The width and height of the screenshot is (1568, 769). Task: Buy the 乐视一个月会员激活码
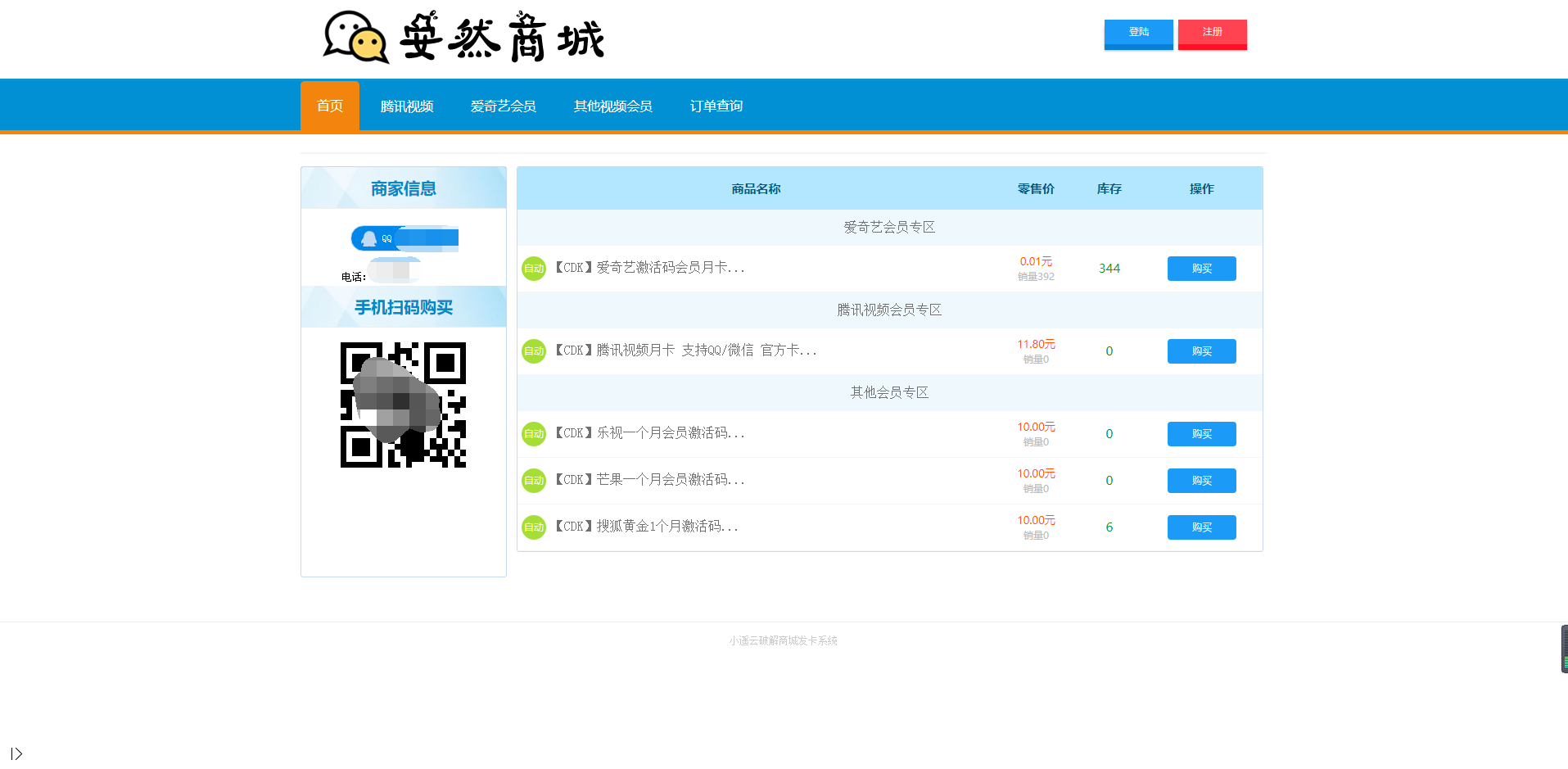[1201, 434]
